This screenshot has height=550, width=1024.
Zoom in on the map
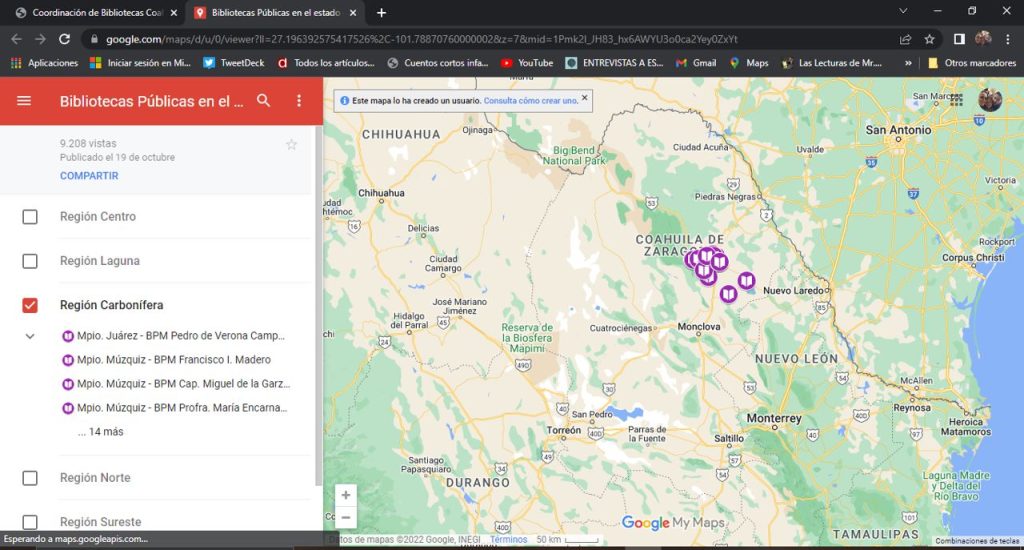pyautogui.click(x=346, y=495)
